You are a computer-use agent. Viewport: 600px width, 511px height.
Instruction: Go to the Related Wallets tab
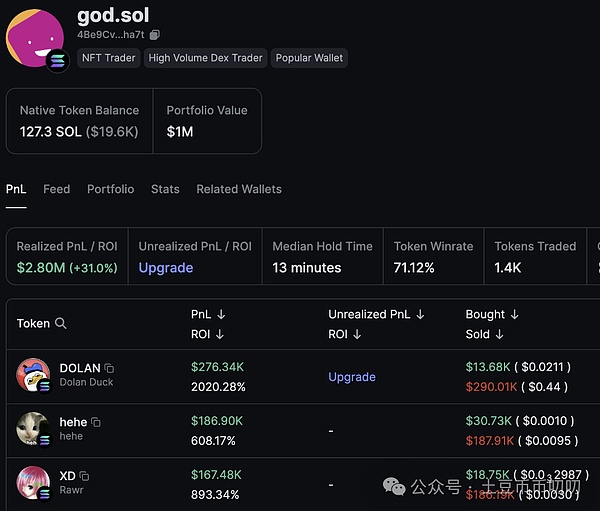click(239, 189)
